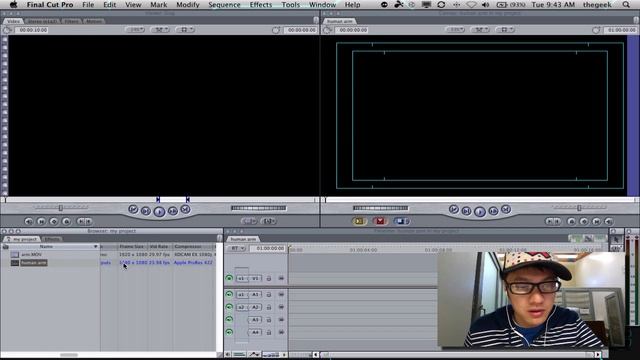Click Match Frame button in Canvas
This screenshot has height=360, width=640.
click(x=609, y=221)
